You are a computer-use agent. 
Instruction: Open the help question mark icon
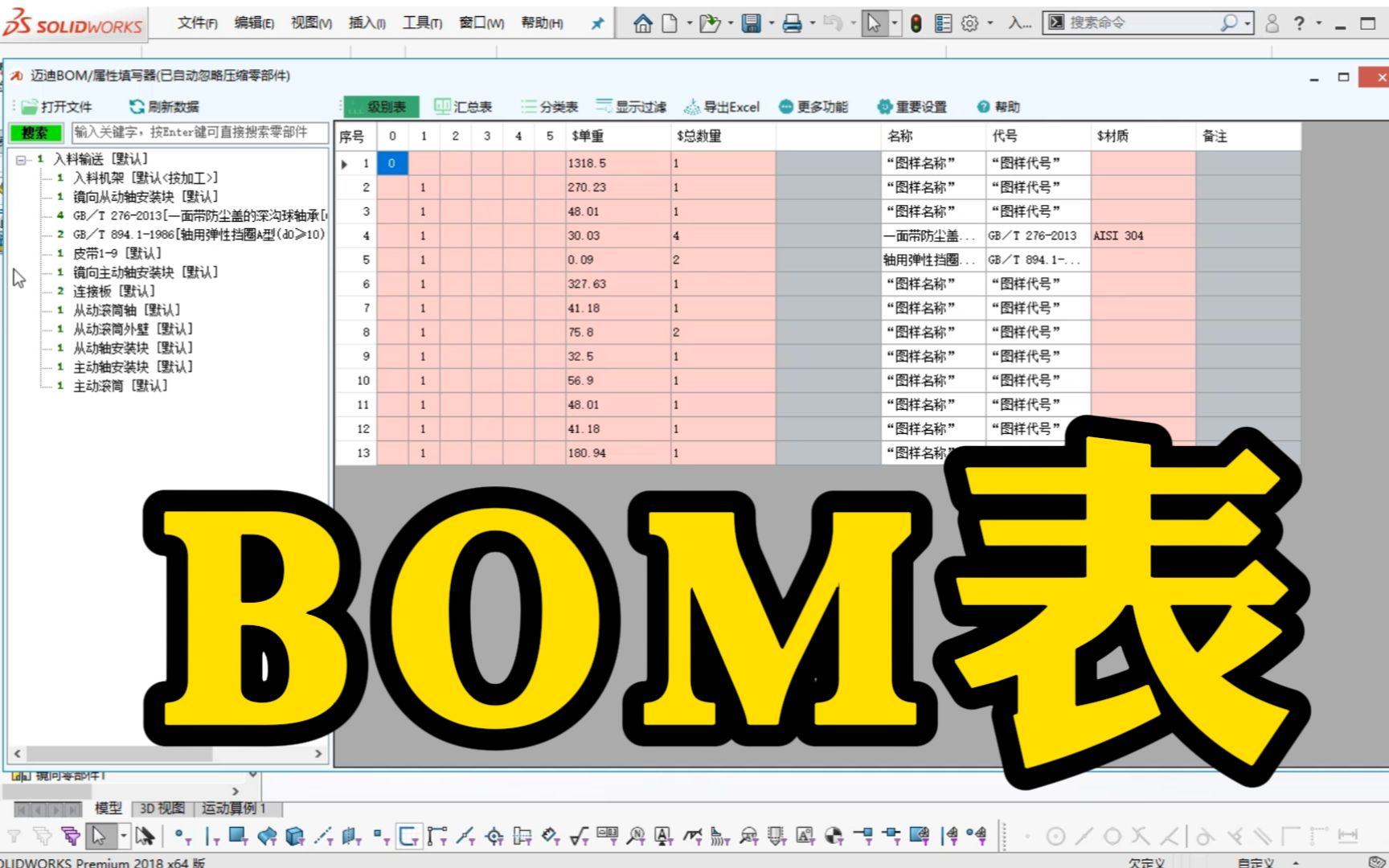pyautogui.click(x=1299, y=23)
